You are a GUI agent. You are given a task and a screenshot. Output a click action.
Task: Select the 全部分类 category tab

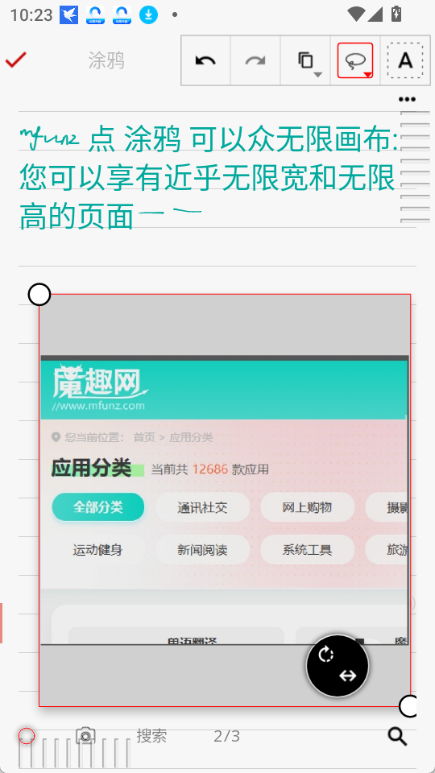(98, 507)
